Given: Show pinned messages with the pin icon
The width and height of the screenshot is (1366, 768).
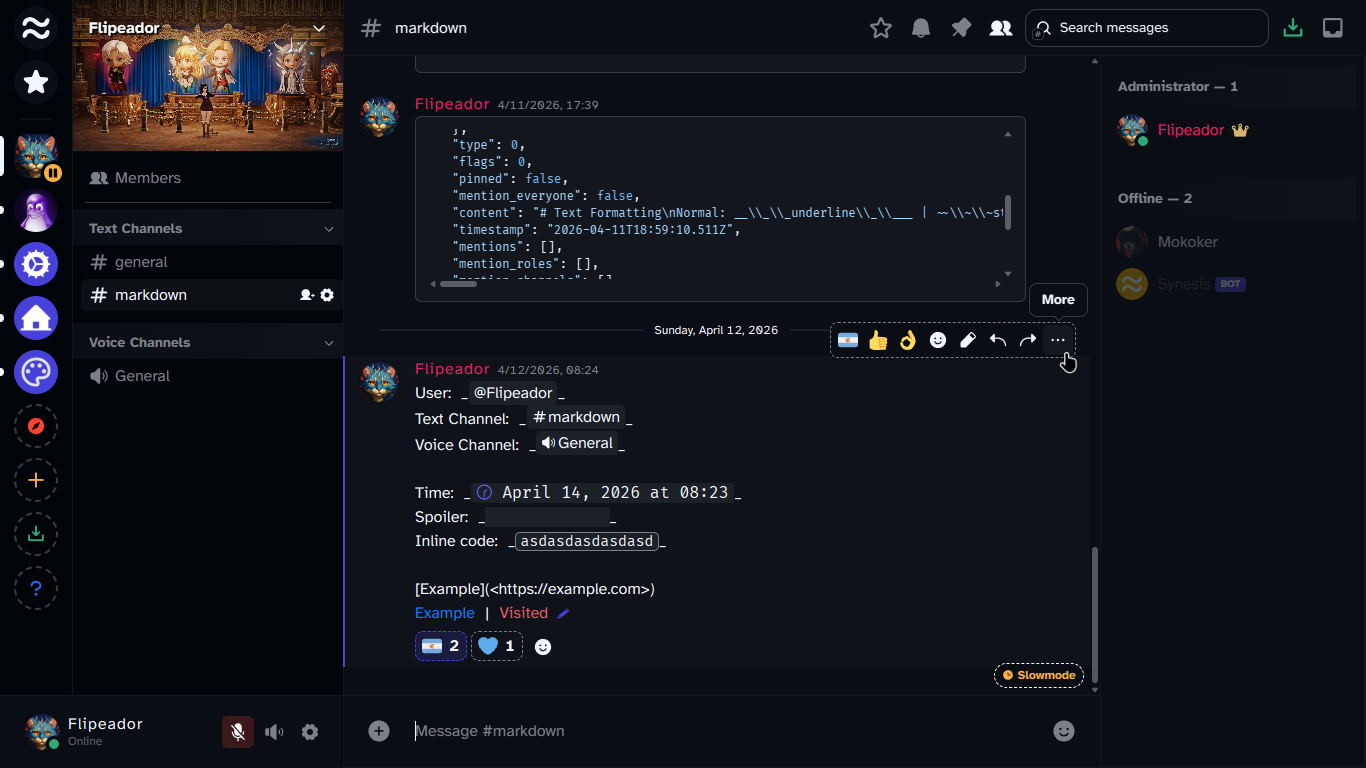Looking at the screenshot, I should click(961, 28).
